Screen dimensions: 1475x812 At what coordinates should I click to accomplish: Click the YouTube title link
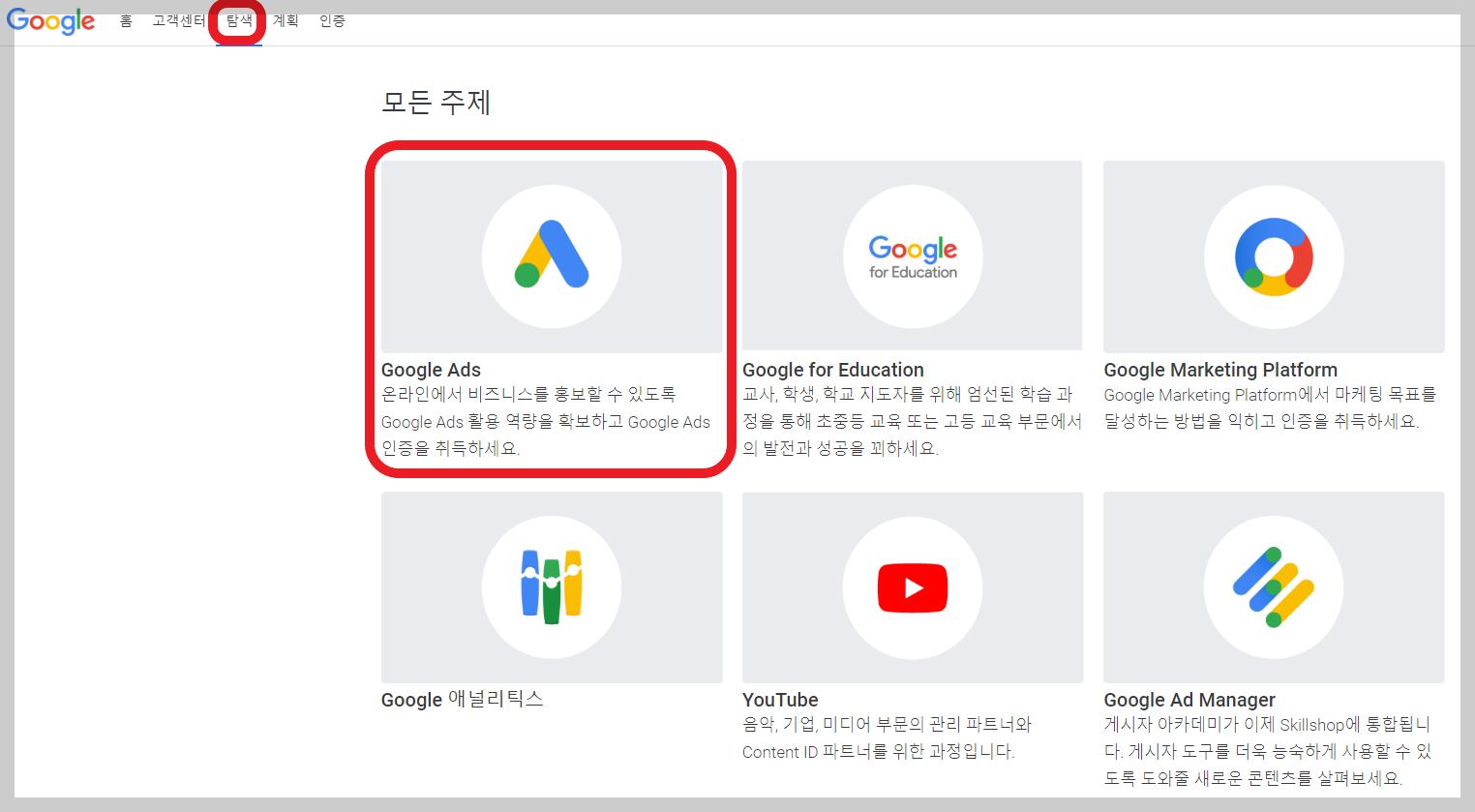tap(780, 700)
